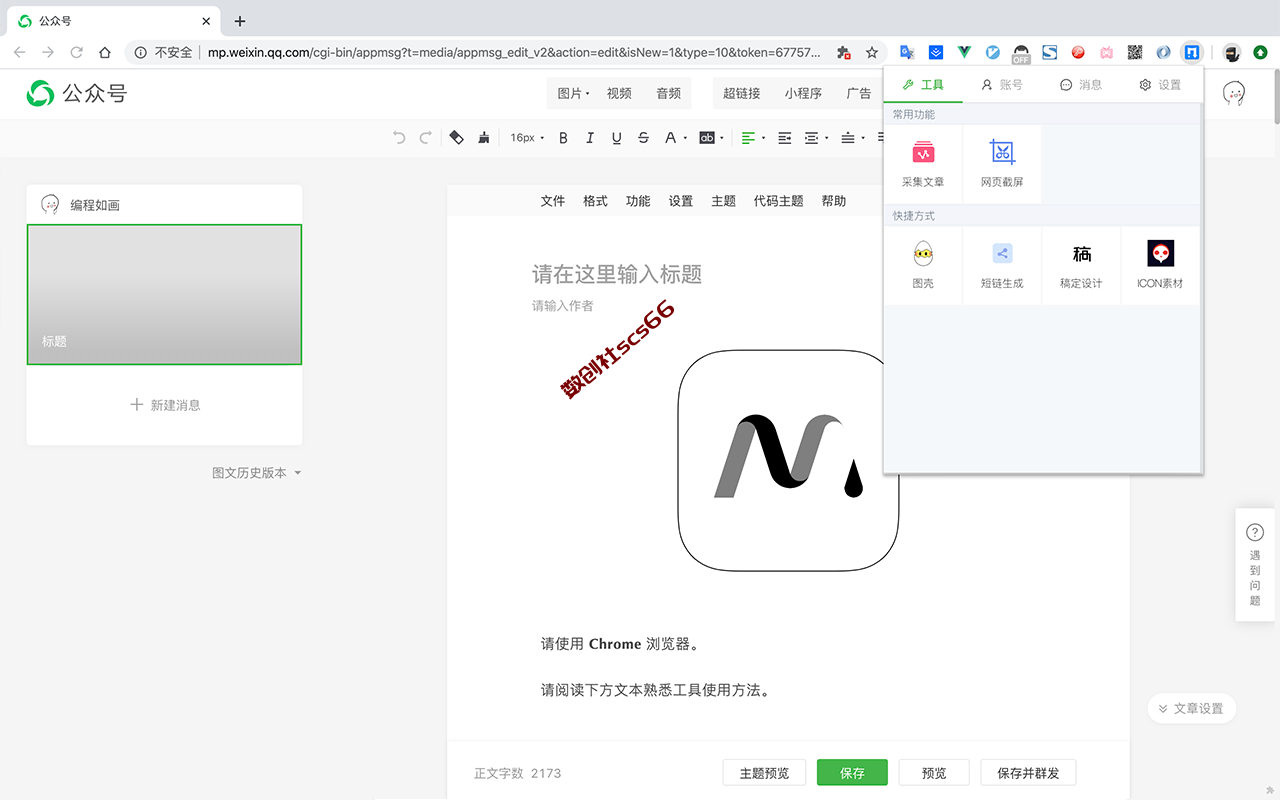Open the account avatar at top right
This screenshot has width=1280, height=800.
tap(1235, 93)
